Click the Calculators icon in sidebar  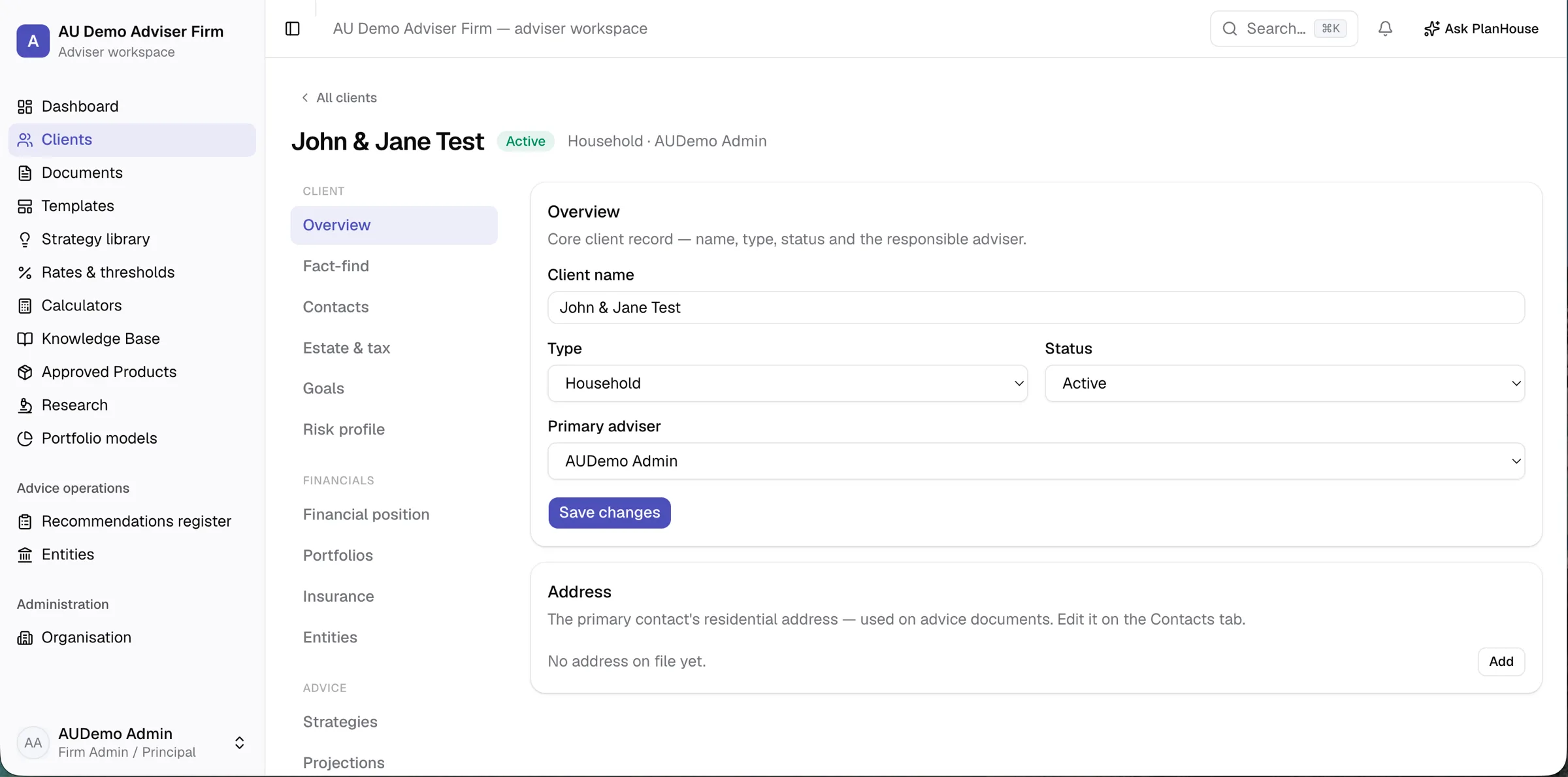[25, 306]
